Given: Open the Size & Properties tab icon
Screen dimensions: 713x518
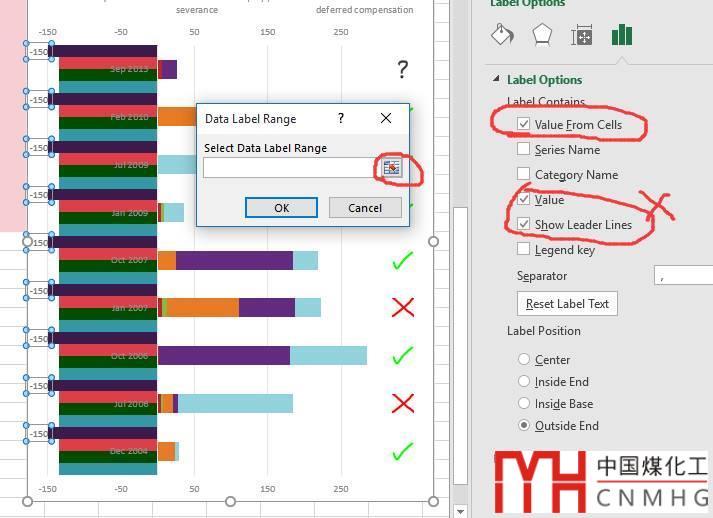Looking at the screenshot, I should coord(582,35).
